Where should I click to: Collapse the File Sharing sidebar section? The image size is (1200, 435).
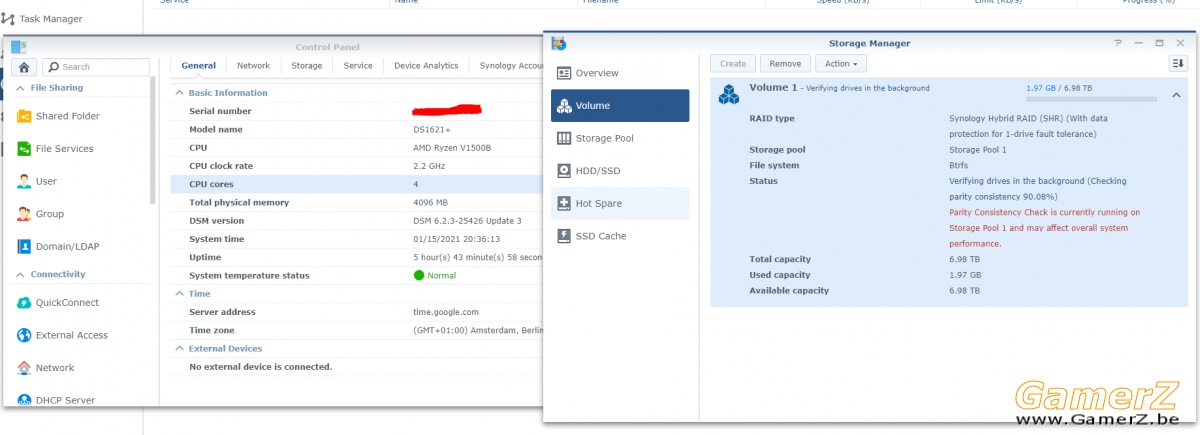tap(22, 88)
